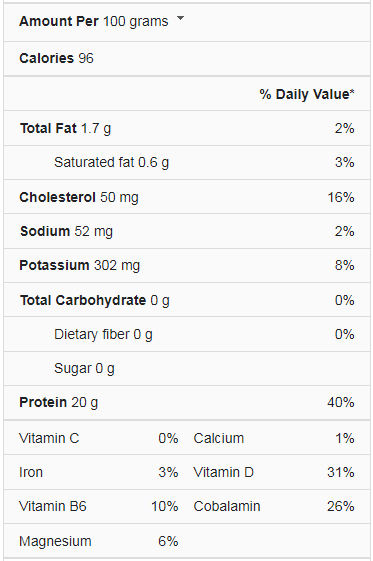
Task: Select the Vitamin B6 label
Action: (53, 506)
